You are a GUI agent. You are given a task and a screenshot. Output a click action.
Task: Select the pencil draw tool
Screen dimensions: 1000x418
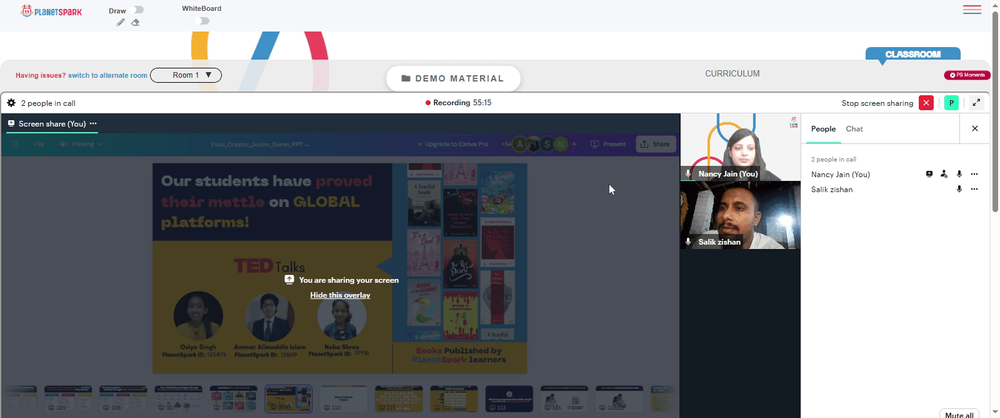click(x=121, y=22)
